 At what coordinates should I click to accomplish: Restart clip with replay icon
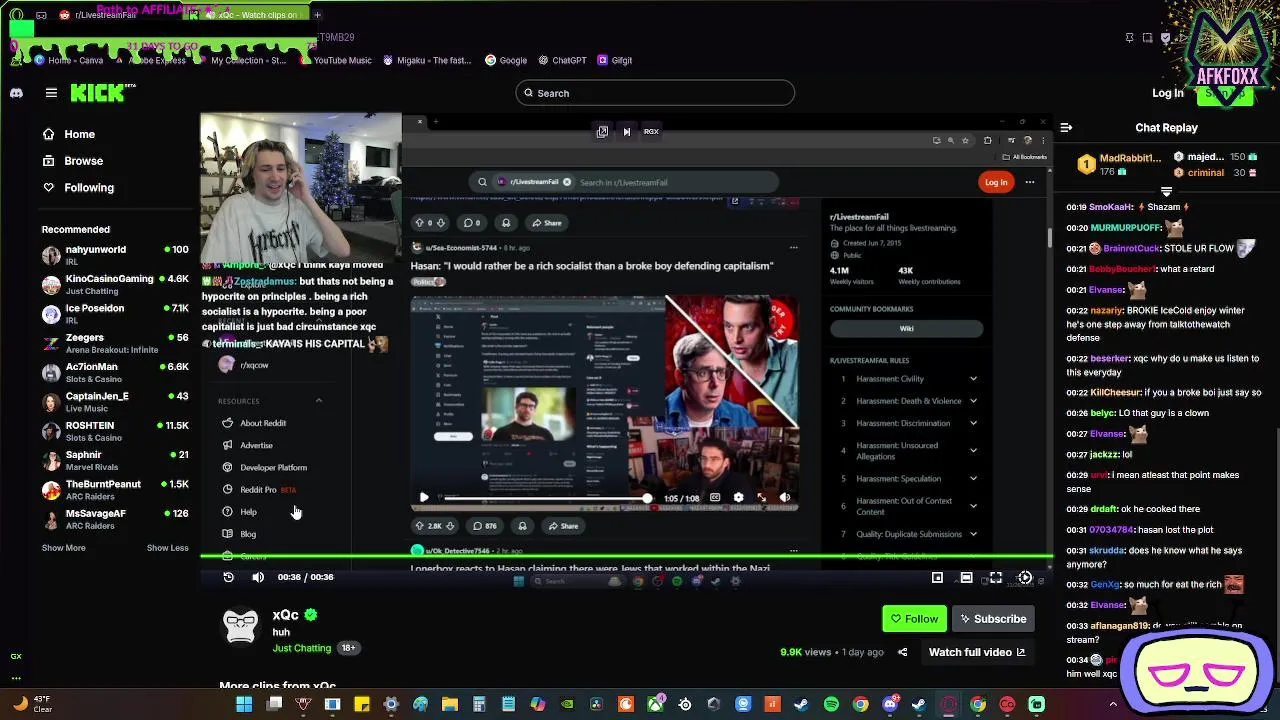[228, 577]
